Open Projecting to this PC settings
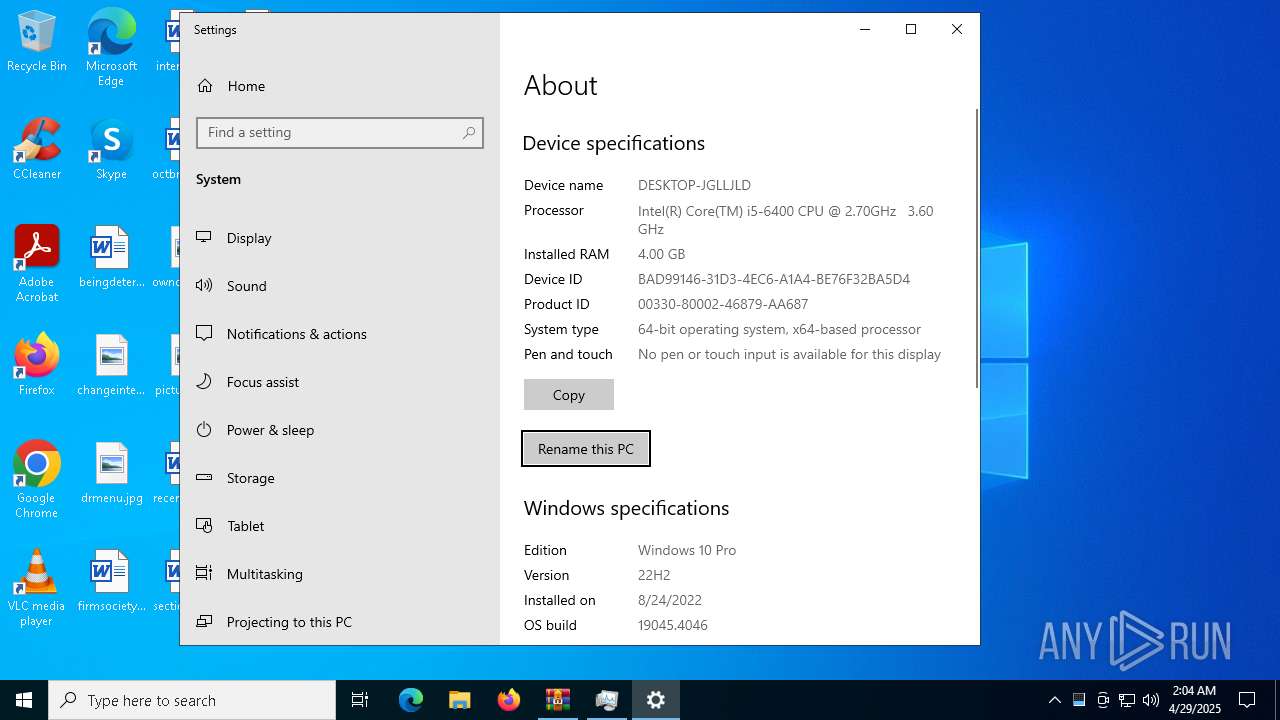Screen dimensions: 1280x720 coord(340,622)
